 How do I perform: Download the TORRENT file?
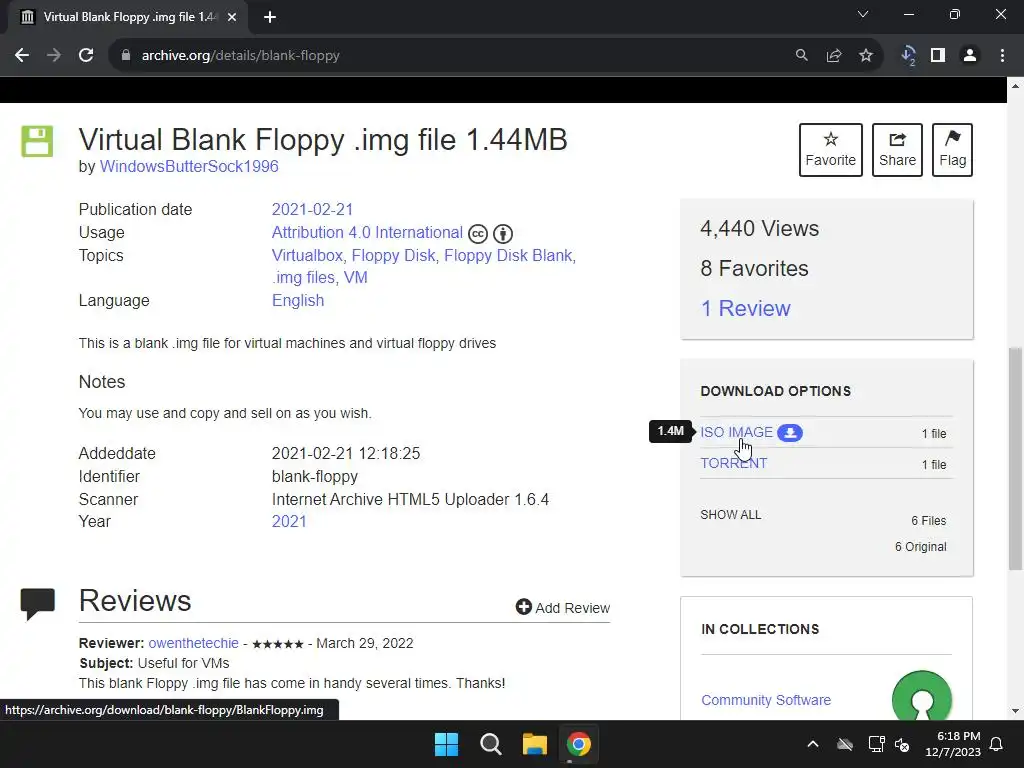pos(734,463)
